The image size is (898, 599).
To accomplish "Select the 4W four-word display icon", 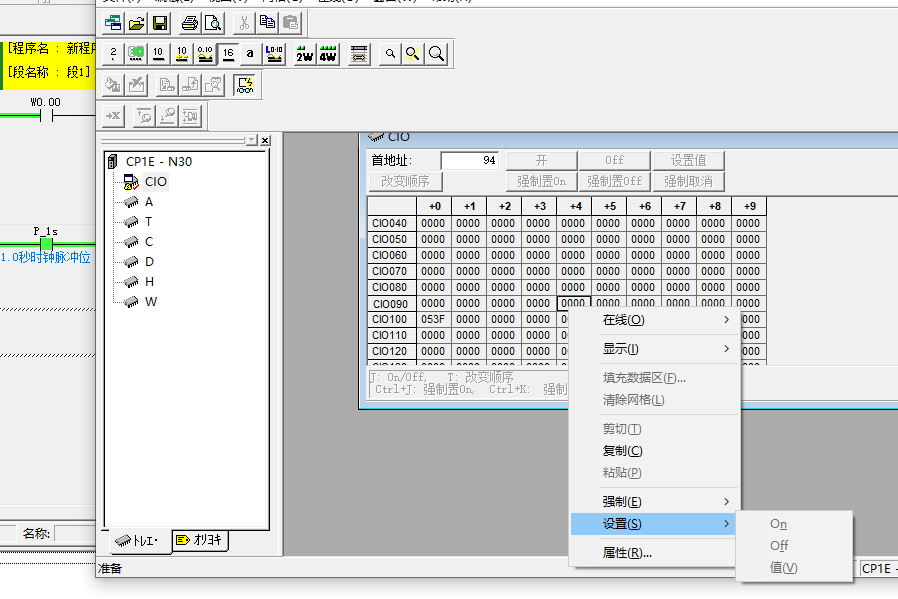I will click(328, 54).
